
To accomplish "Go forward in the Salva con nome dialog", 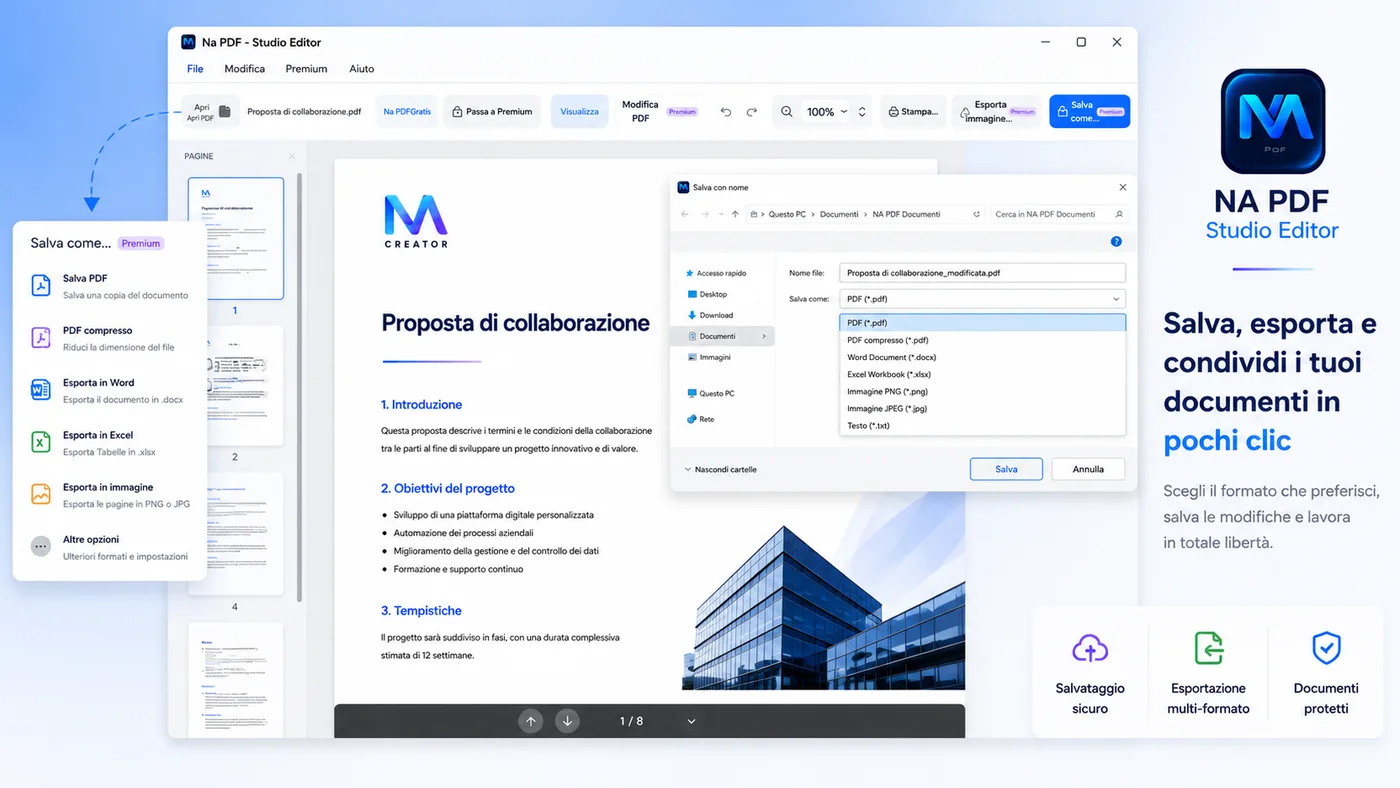I will click(705, 214).
